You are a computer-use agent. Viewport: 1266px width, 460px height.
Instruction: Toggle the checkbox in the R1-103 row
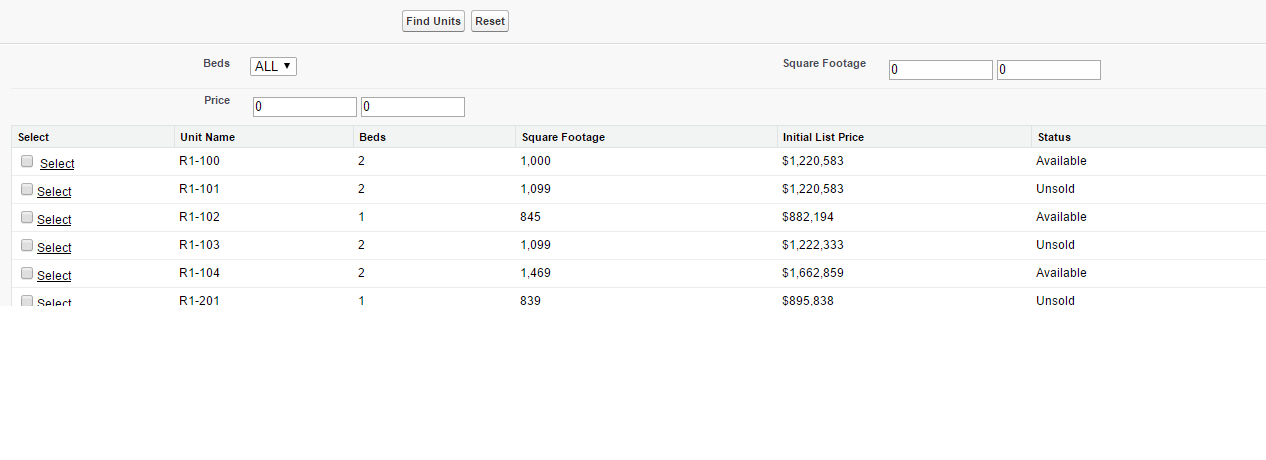pyautogui.click(x=27, y=245)
